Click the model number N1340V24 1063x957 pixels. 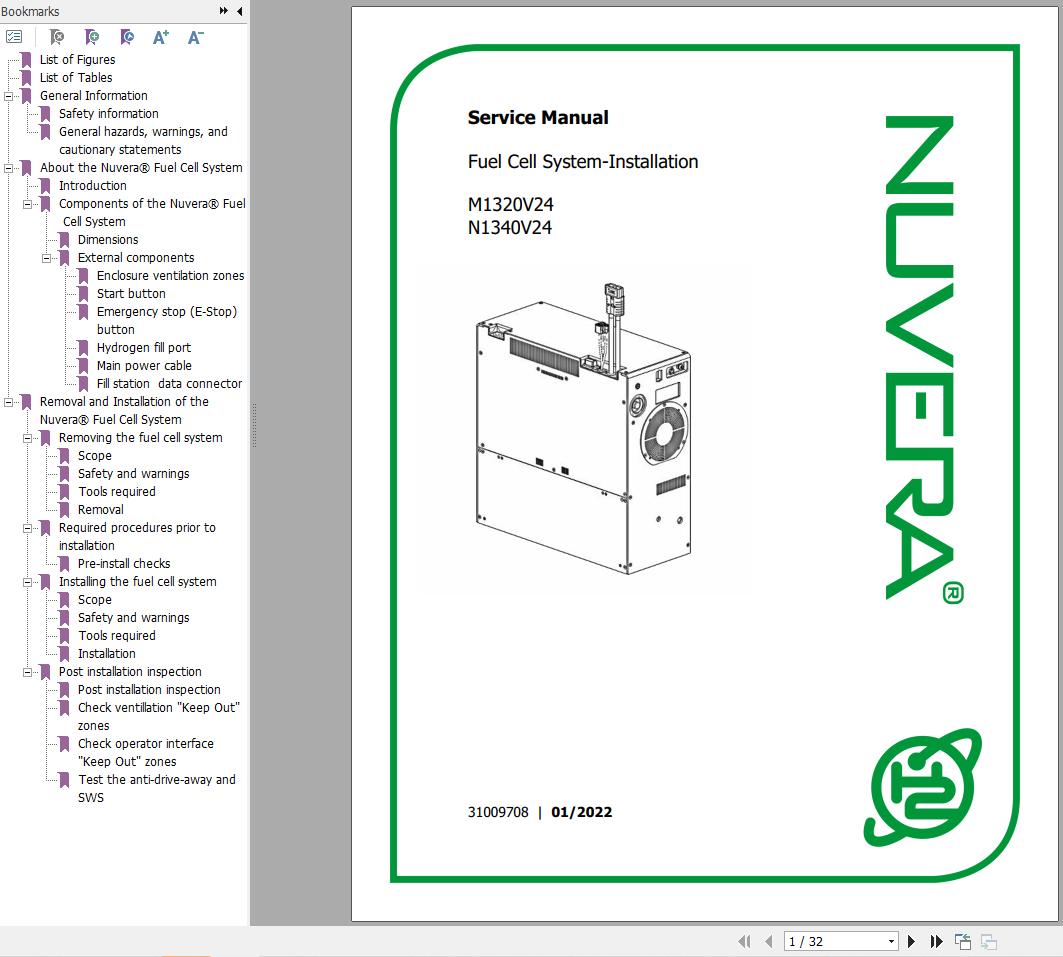pos(510,228)
